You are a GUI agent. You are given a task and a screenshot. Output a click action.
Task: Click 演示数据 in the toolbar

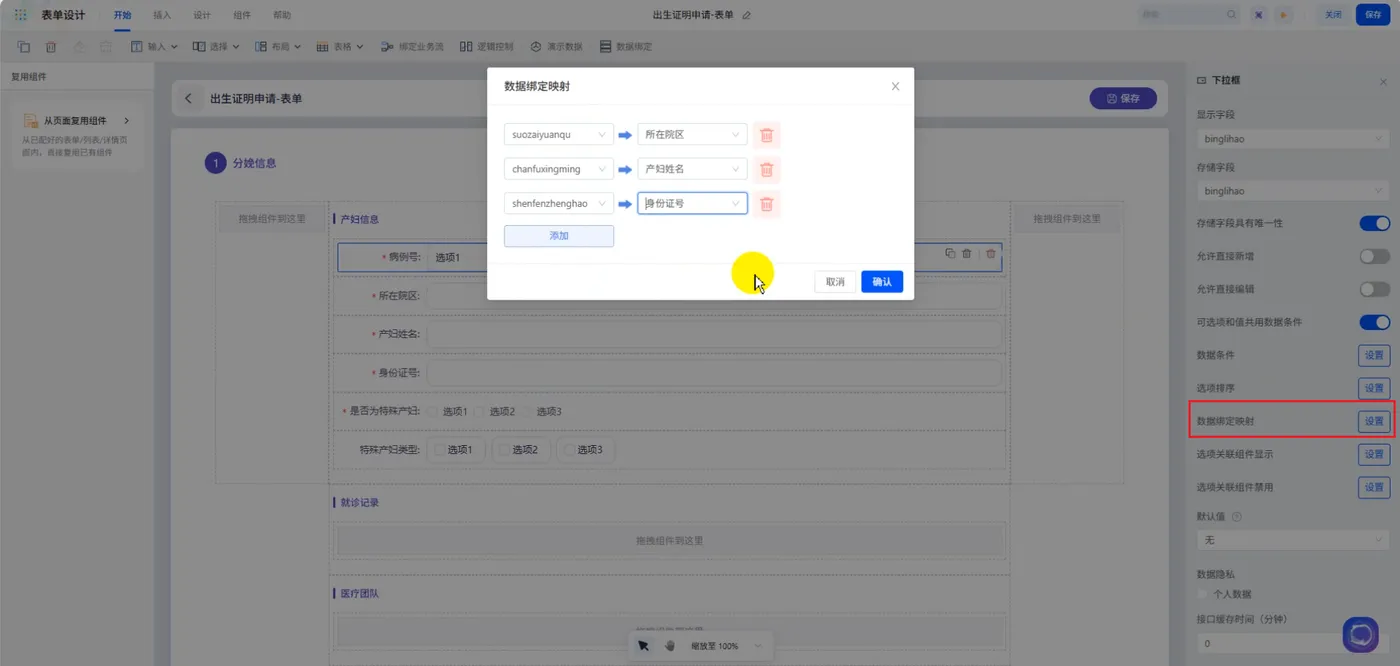tap(556, 47)
